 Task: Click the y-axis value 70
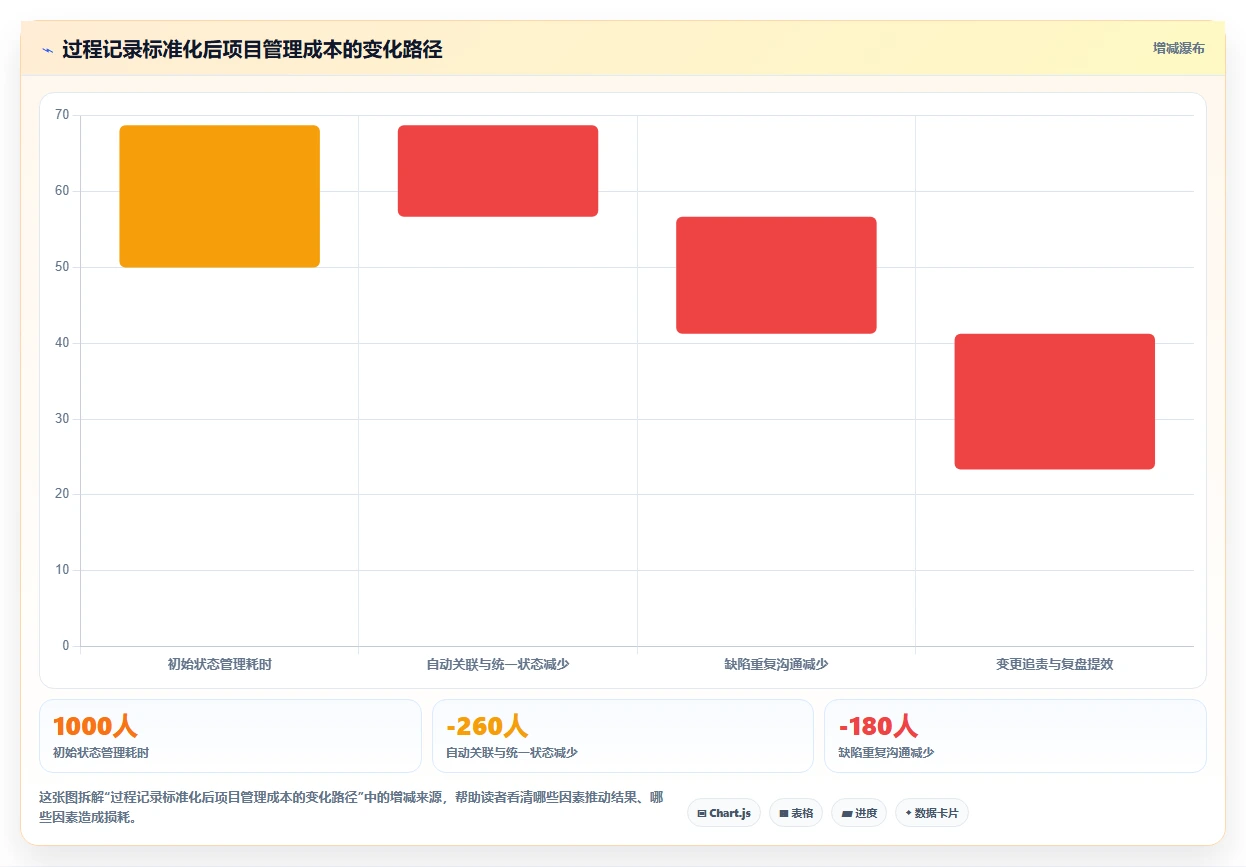(x=62, y=115)
